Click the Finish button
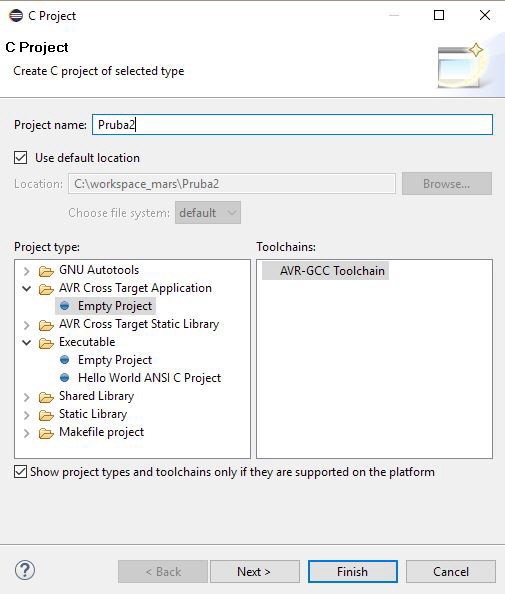 (353, 571)
